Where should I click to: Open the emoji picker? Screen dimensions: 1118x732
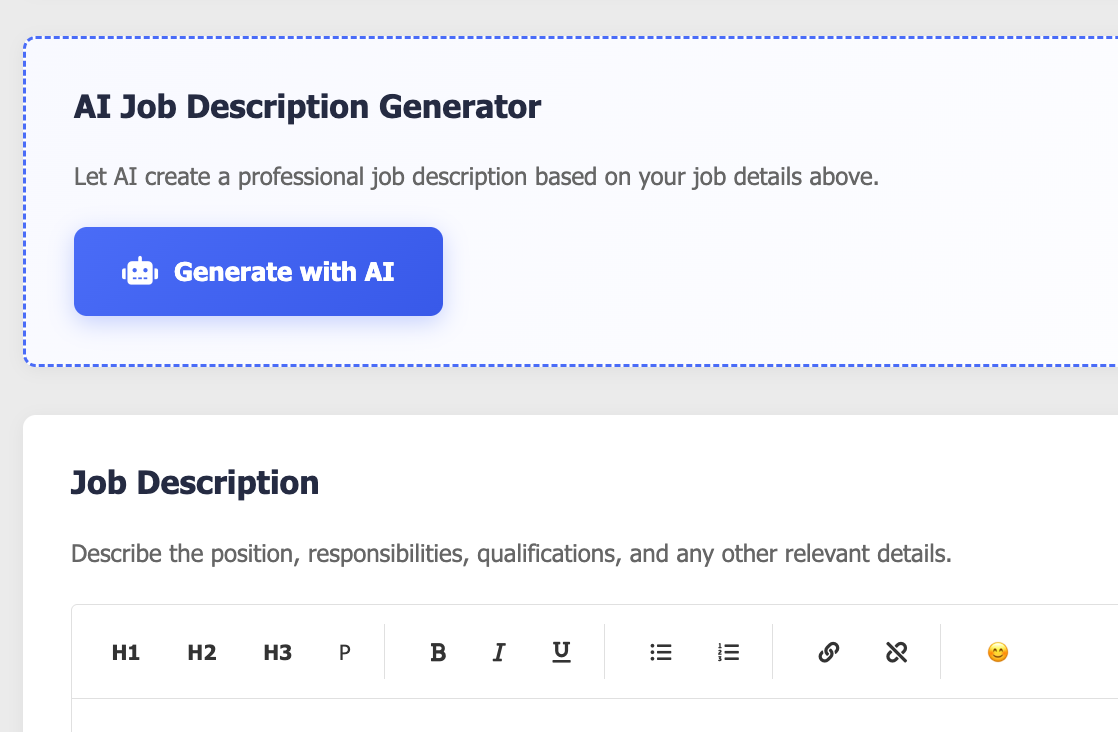point(997,652)
